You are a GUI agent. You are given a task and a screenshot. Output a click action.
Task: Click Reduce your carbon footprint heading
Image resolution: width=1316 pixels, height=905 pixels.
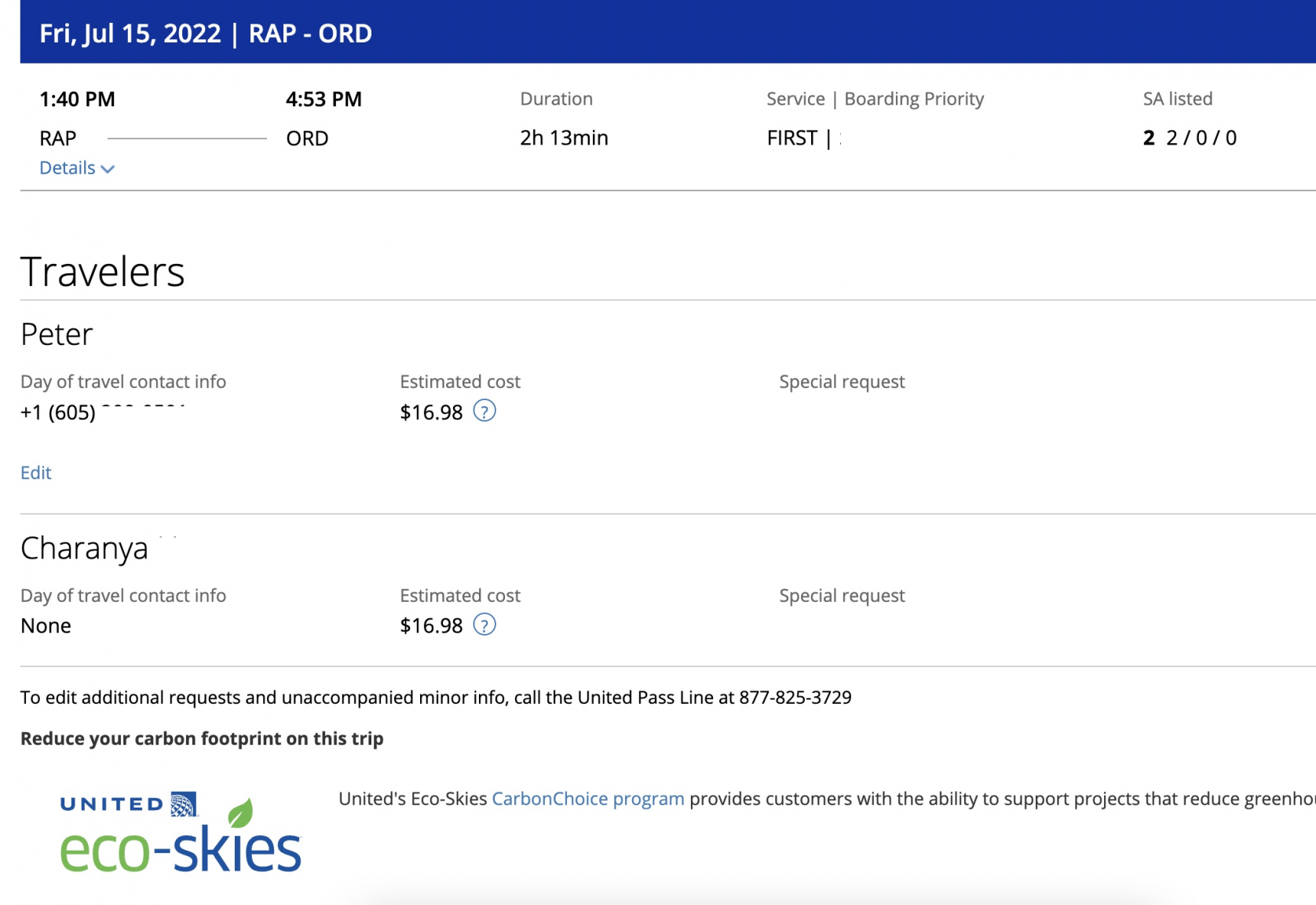pyautogui.click(x=202, y=738)
